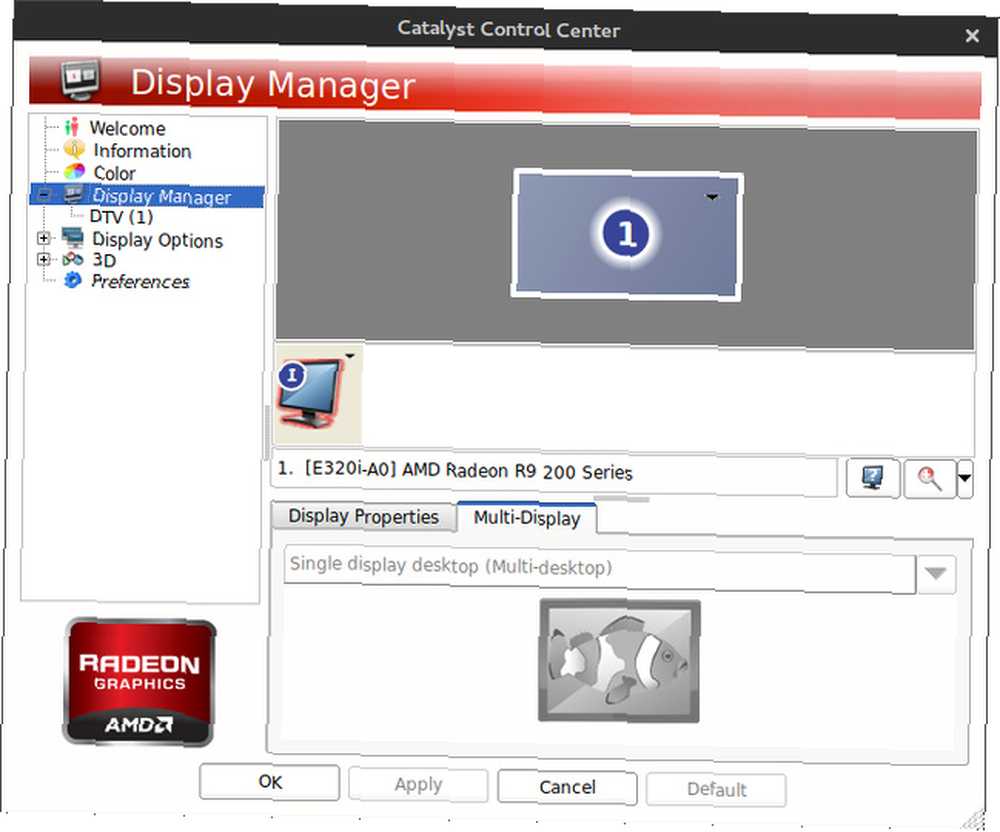The height and width of the screenshot is (832, 1000).
Task: Click the Cancel button
Action: (x=567, y=787)
